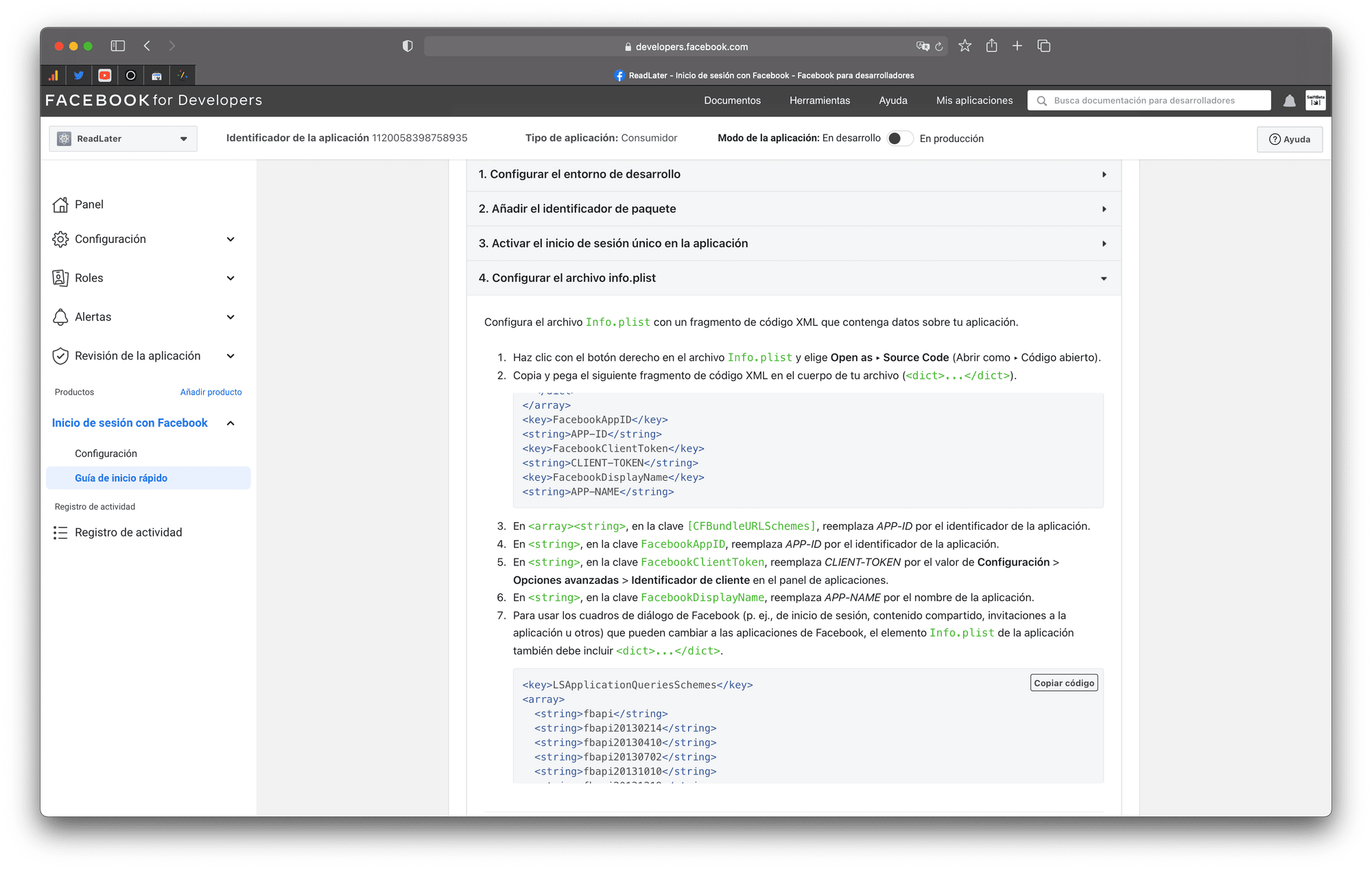Click the fbapi20131010 string line

tap(626, 771)
